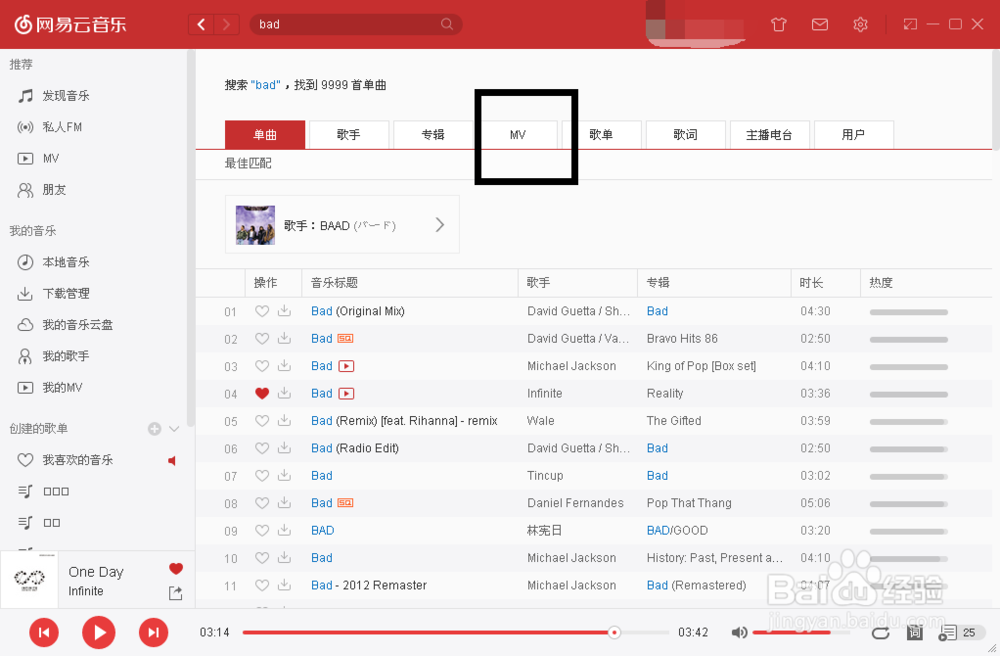The image size is (1000, 656).
Task: Toggle the loop playback mode icon
Action: click(x=881, y=632)
